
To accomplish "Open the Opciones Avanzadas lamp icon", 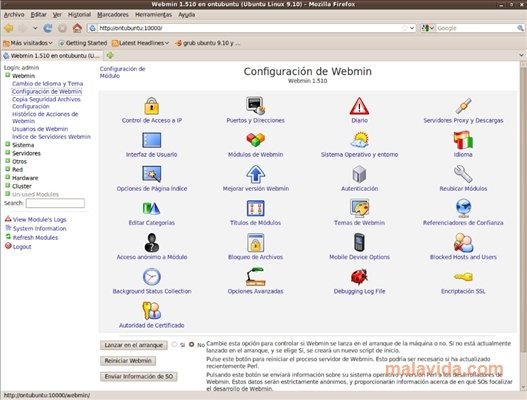I will (x=255, y=277).
